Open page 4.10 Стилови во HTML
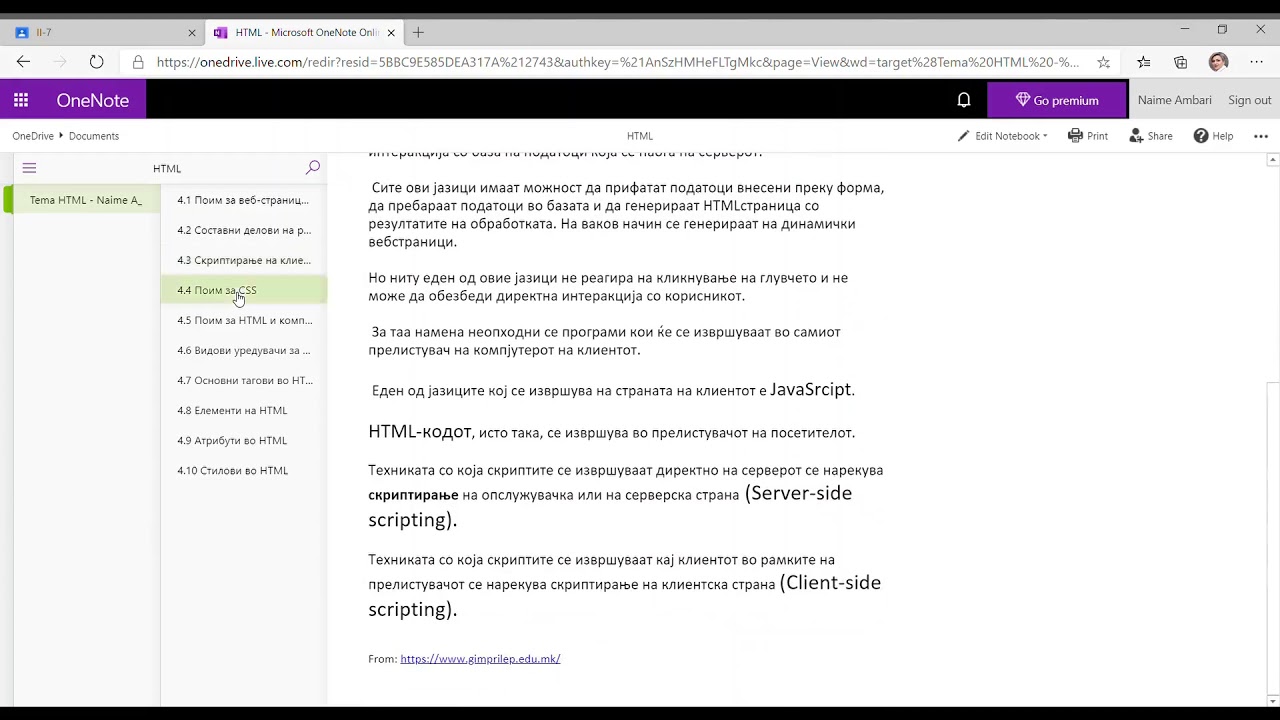The height and width of the screenshot is (720, 1280). click(x=243, y=470)
